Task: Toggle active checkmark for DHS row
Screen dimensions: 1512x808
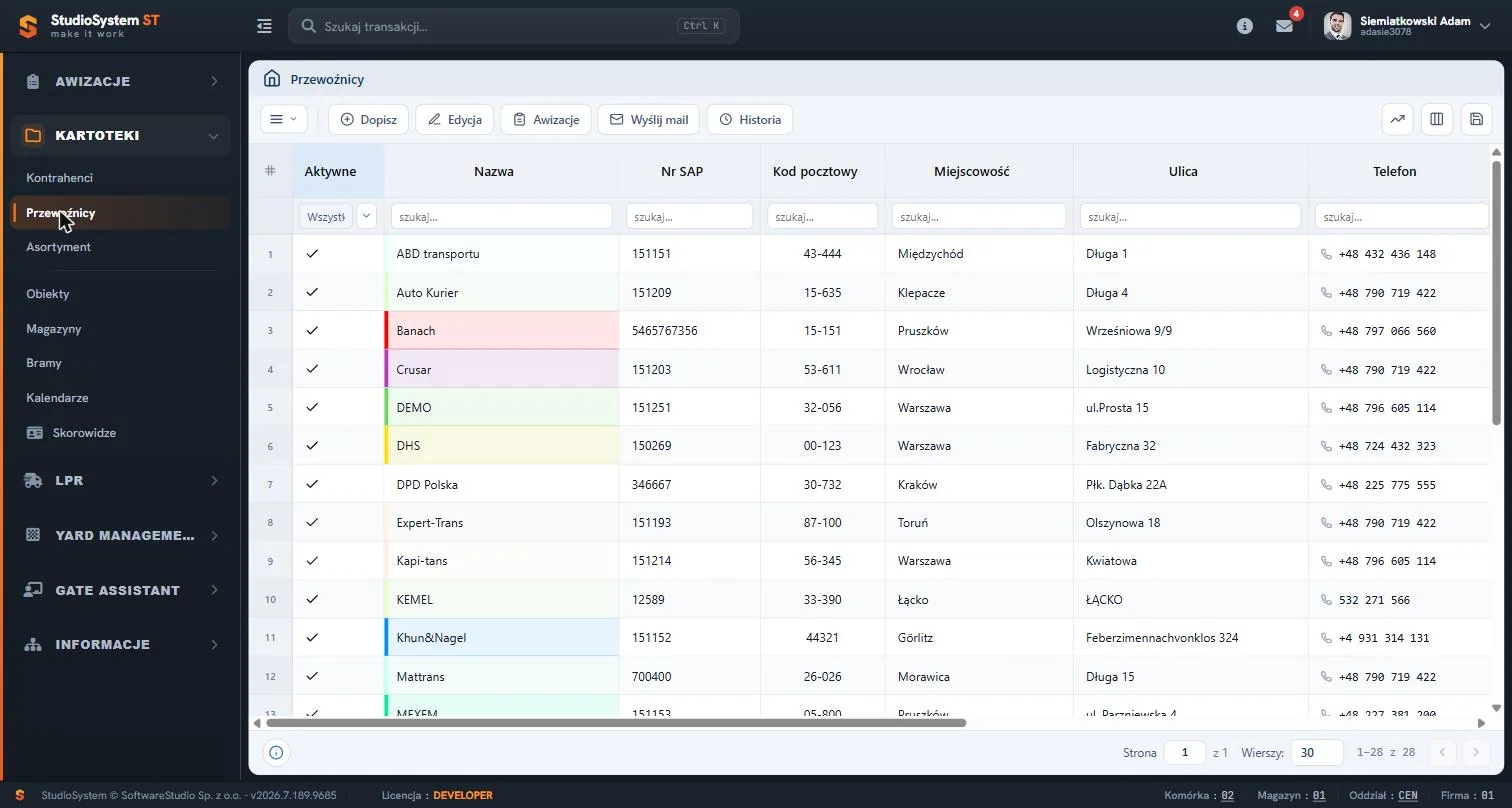Action: point(312,446)
